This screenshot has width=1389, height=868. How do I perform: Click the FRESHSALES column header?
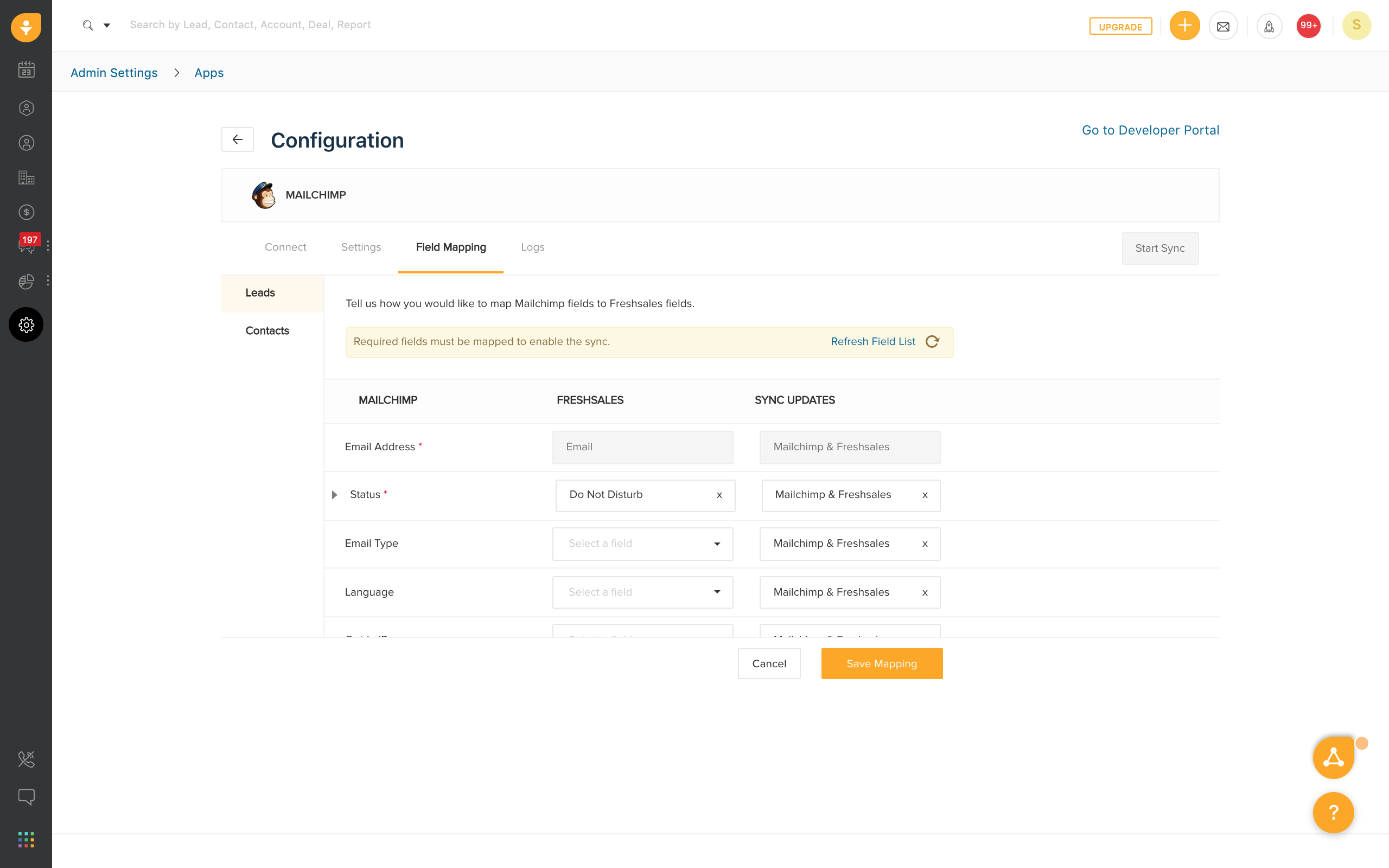[589, 400]
